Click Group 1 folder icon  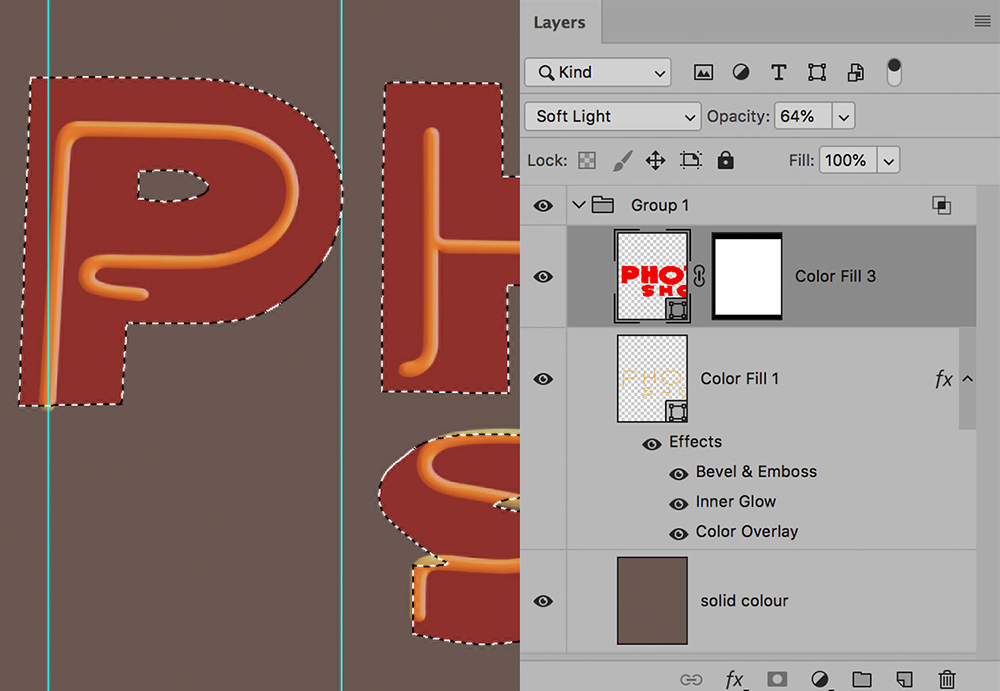(x=603, y=205)
